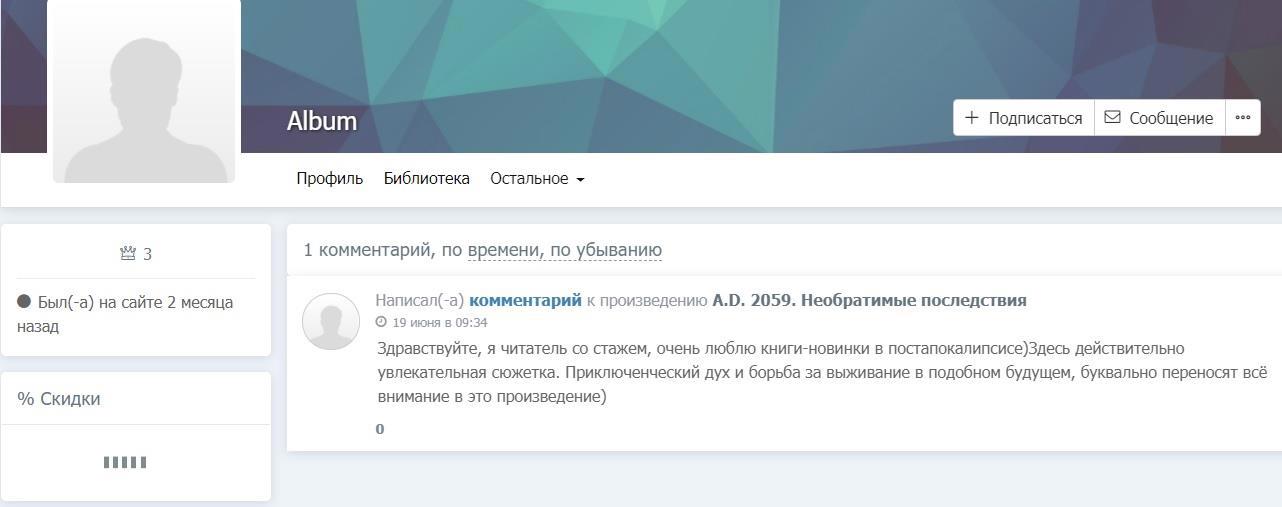This screenshot has width=1282, height=507.
Task: Open the three-dots more options menu
Action: point(1242,118)
